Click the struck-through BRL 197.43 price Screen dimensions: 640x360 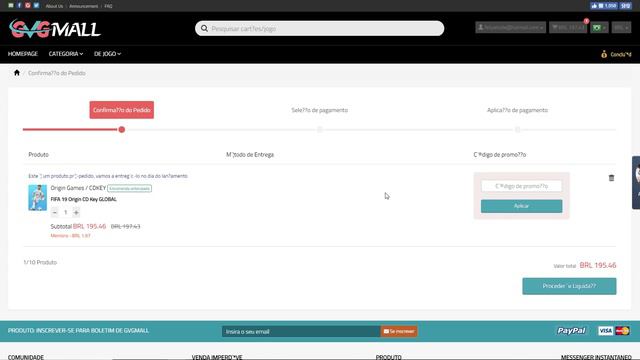(x=125, y=226)
